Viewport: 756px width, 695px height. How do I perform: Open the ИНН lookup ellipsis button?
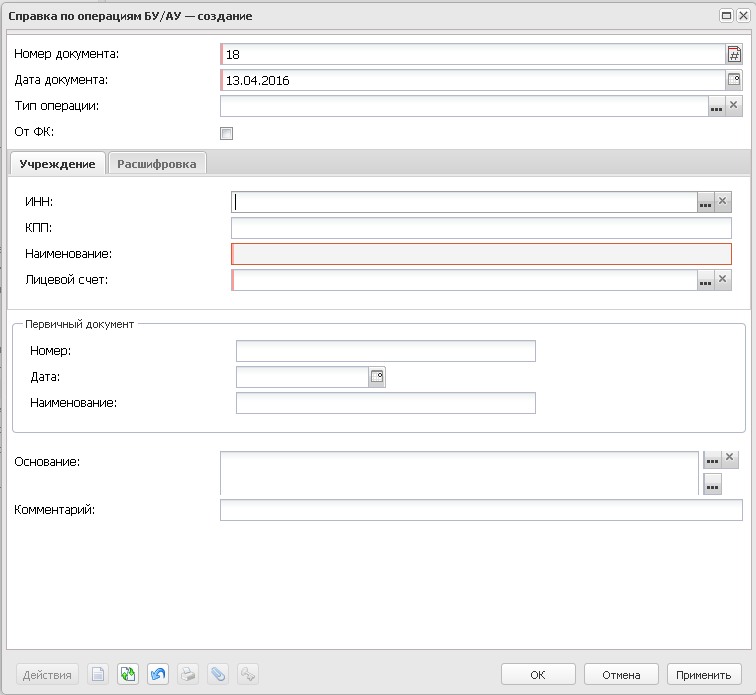705,202
